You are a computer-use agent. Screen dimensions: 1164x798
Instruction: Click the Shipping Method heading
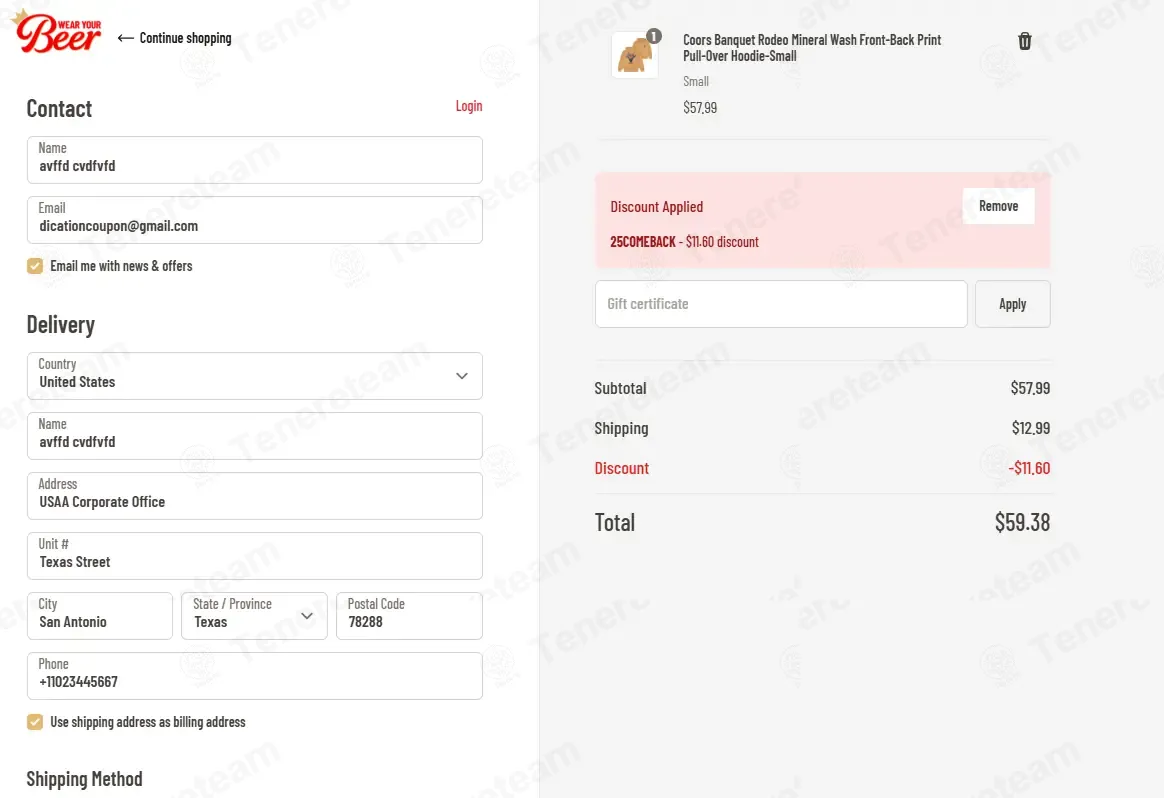pyautogui.click(x=85, y=779)
